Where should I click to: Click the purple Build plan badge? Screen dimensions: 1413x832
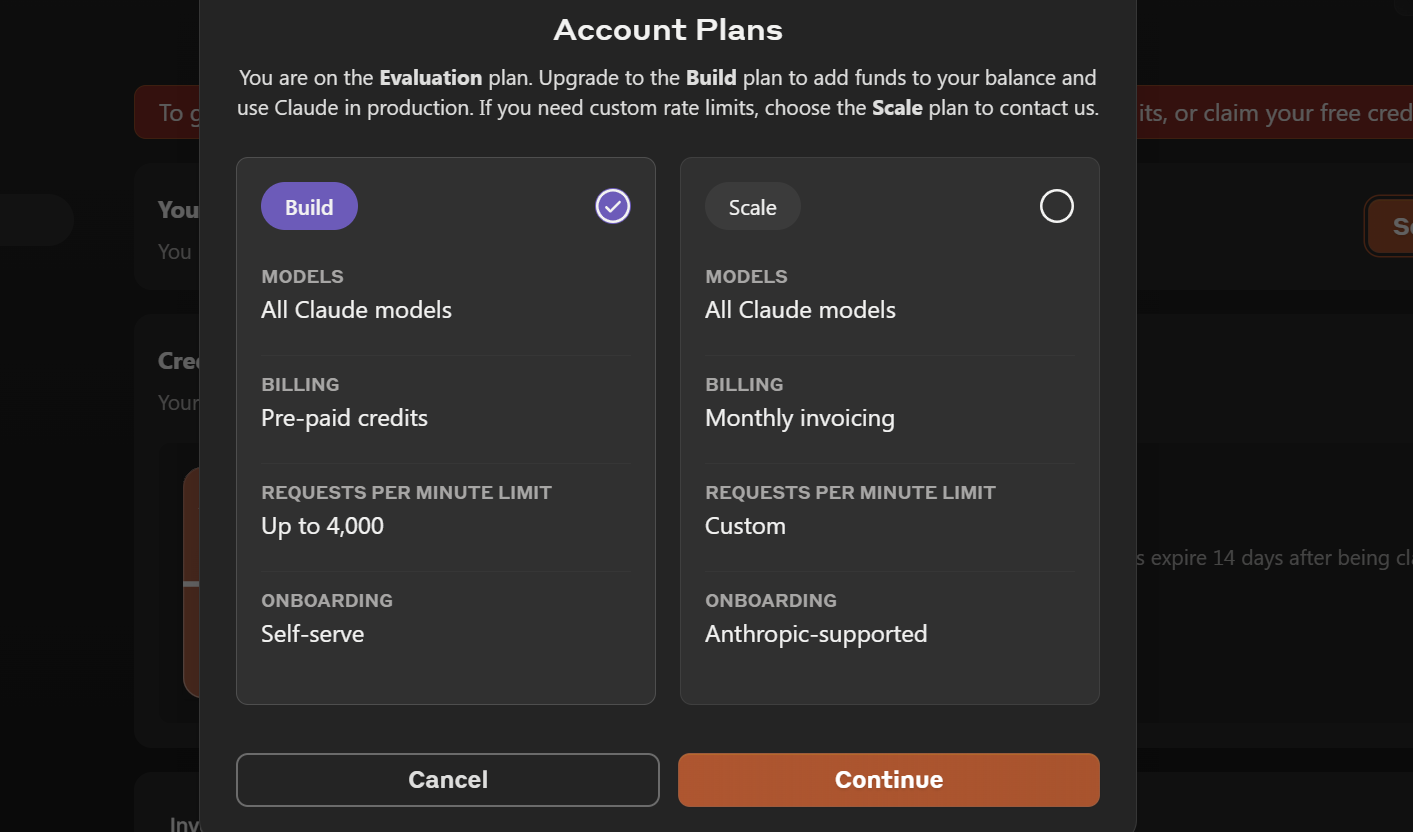309,206
